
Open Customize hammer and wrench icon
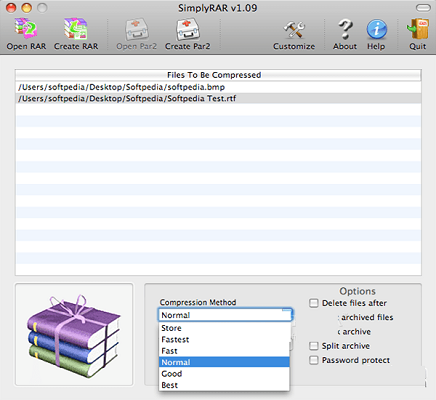(294, 29)
